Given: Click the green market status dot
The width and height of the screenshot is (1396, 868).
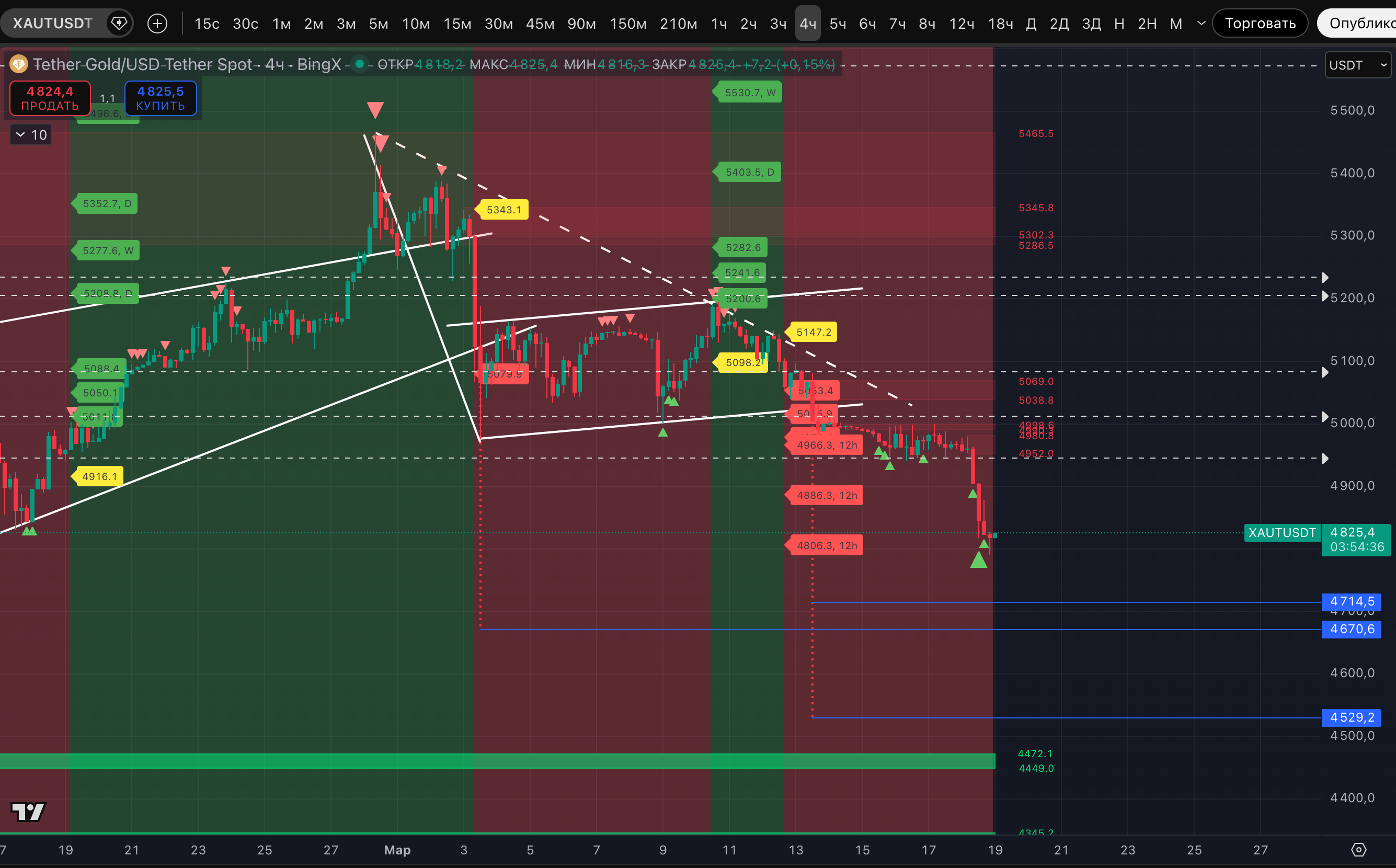Looking at the screenshot, I should pyautogui.click(x=360, y=64).
